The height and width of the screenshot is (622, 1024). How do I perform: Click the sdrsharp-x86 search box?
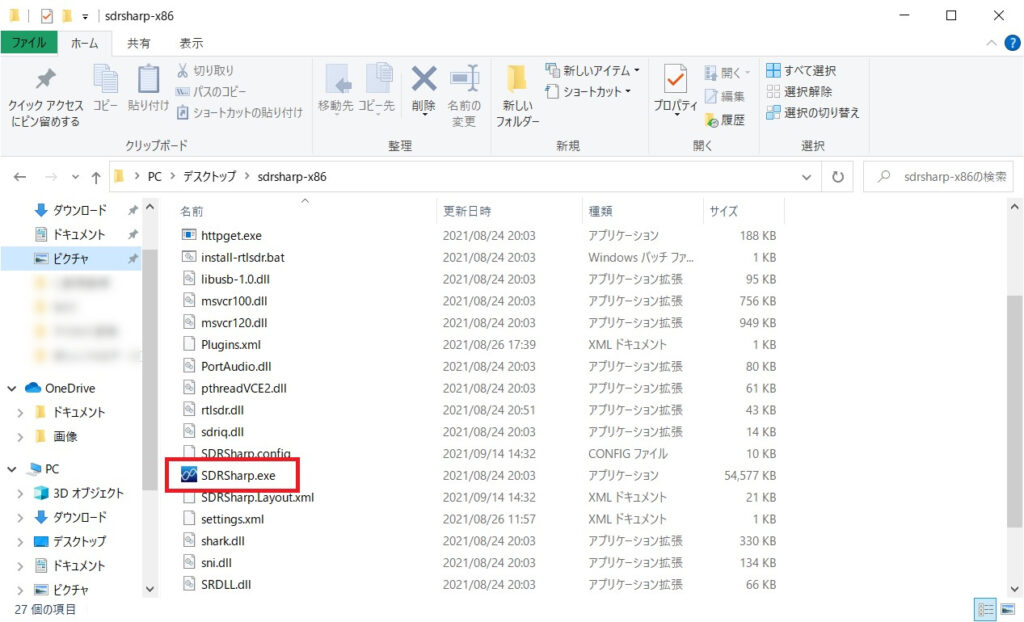(939, 176)
